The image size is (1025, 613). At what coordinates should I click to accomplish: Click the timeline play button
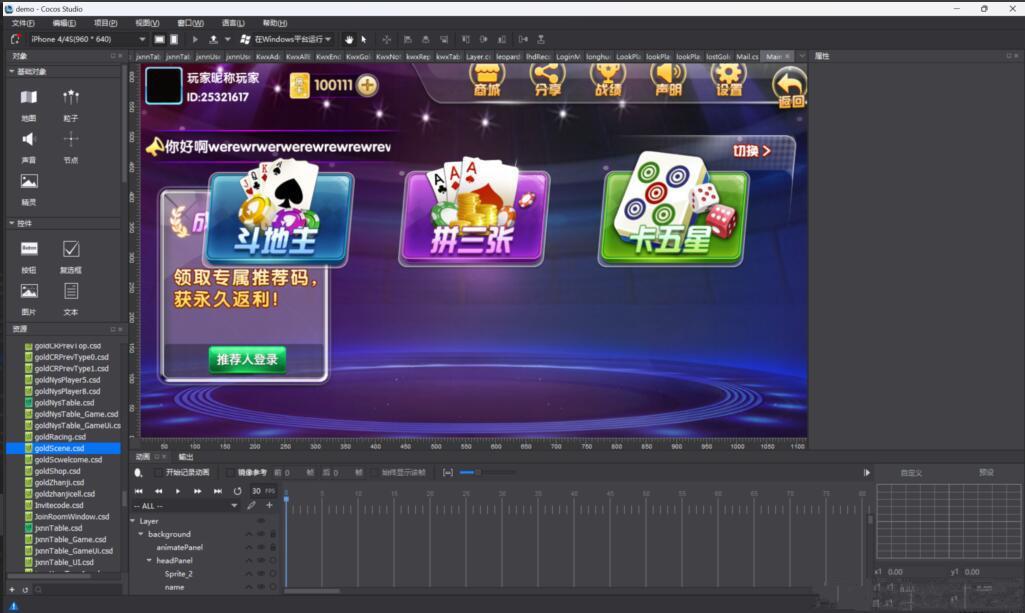click(177, 491)
